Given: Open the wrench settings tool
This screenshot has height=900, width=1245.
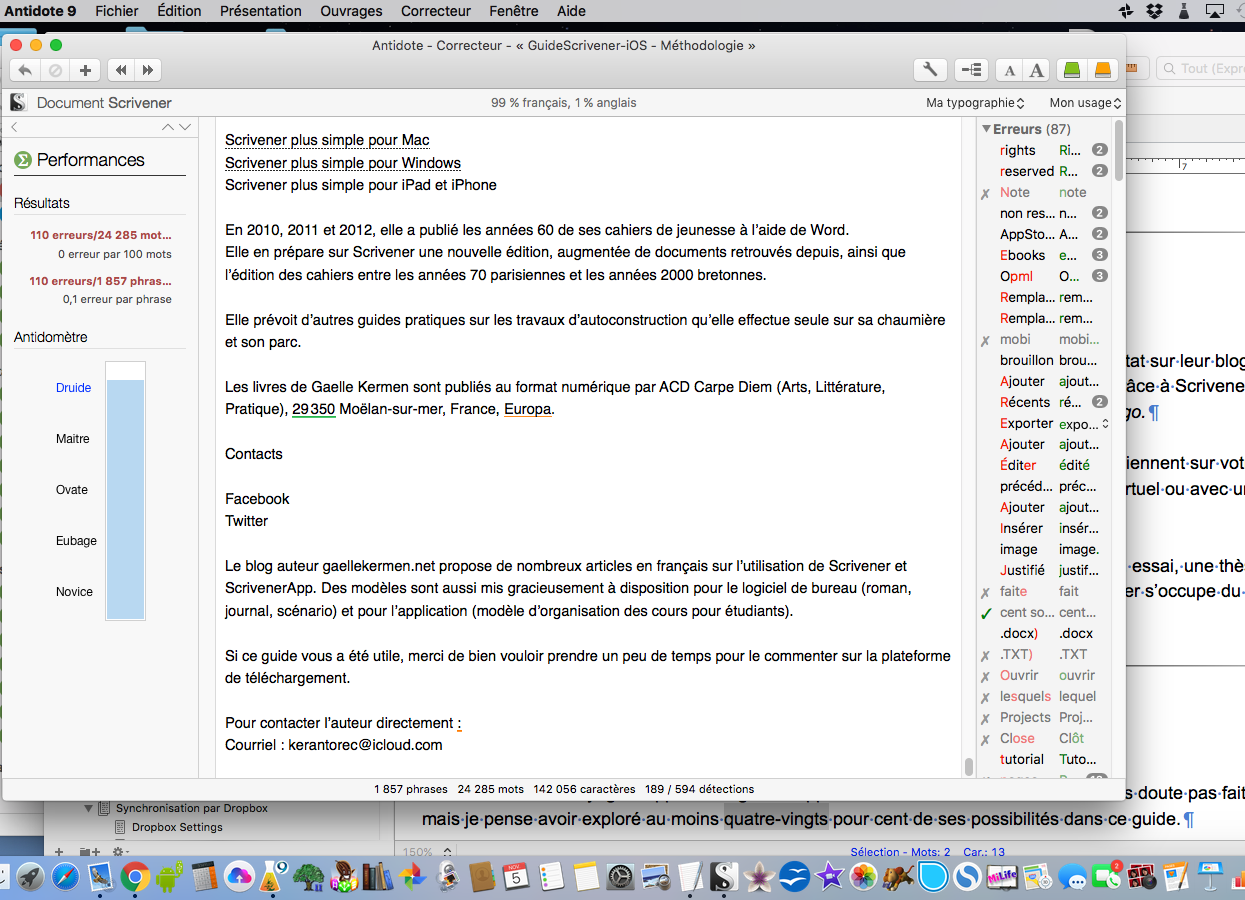Looking at the screenshot, I should tap(930, 70).
